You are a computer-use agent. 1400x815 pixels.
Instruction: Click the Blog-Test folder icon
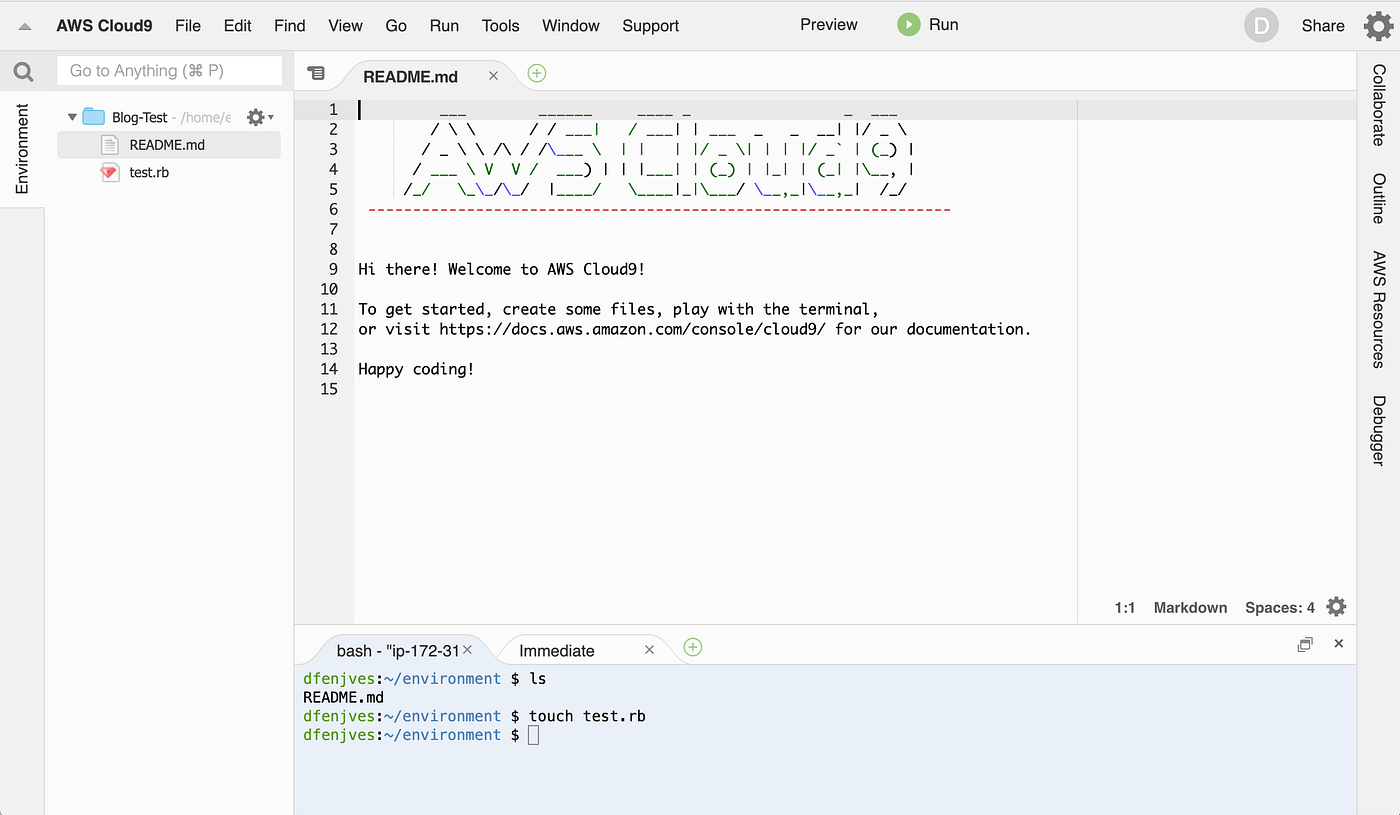click(93, 117)
